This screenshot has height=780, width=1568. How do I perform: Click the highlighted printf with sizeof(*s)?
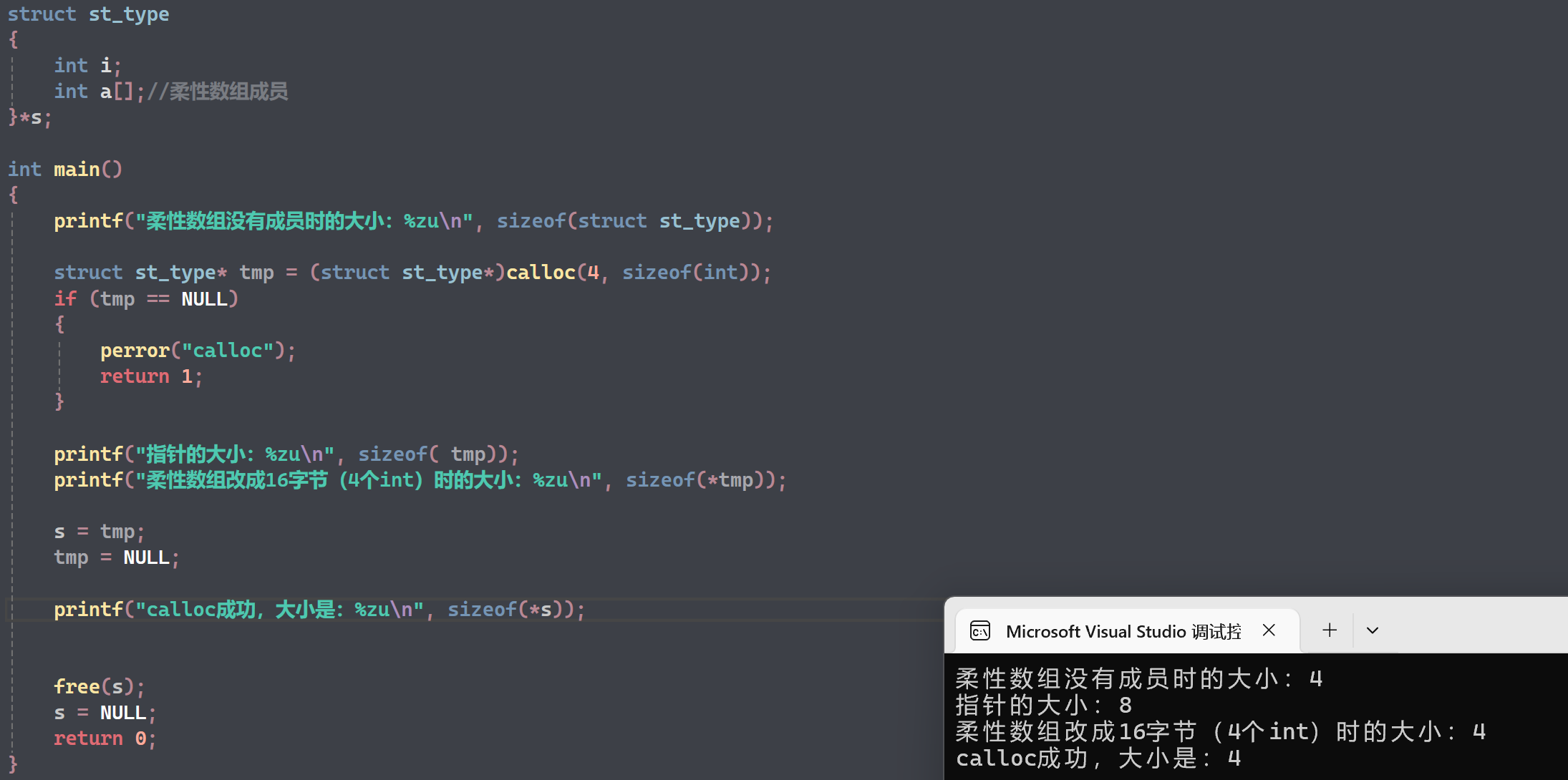click(x=319, y=610)
